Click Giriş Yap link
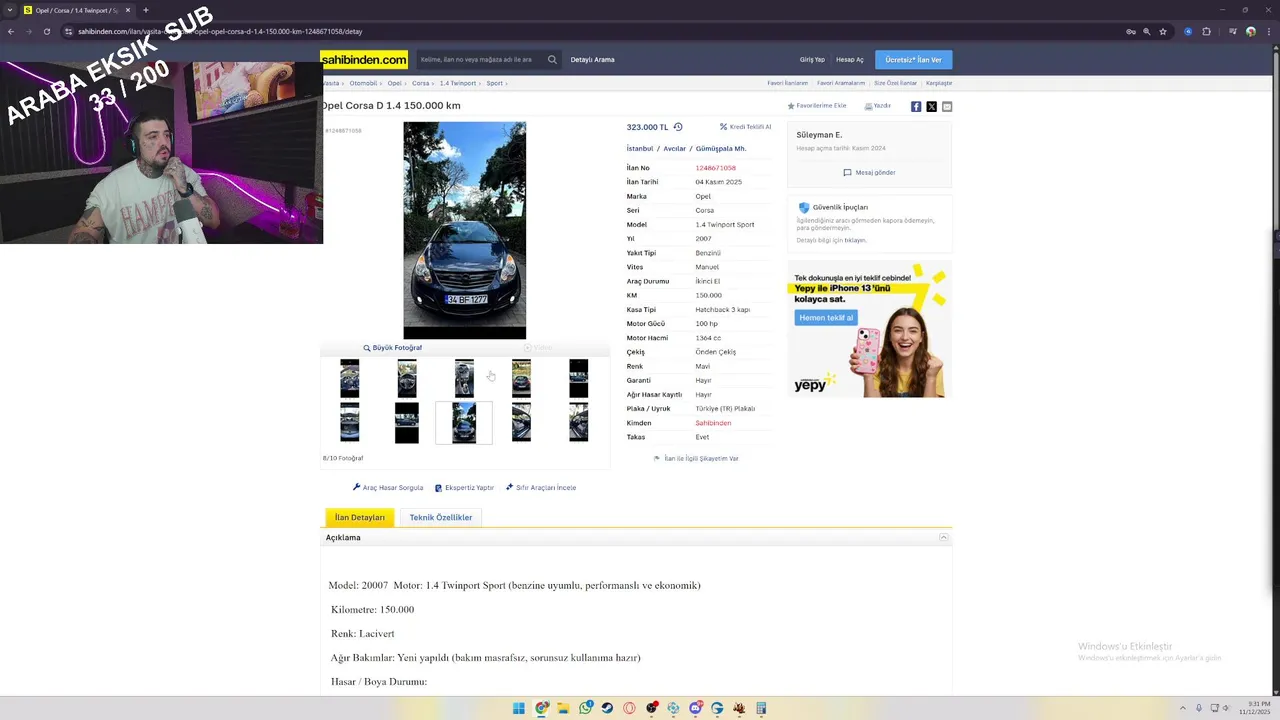Image resolution: width=1280 pixels, height=720 pixels. point(812,59)
